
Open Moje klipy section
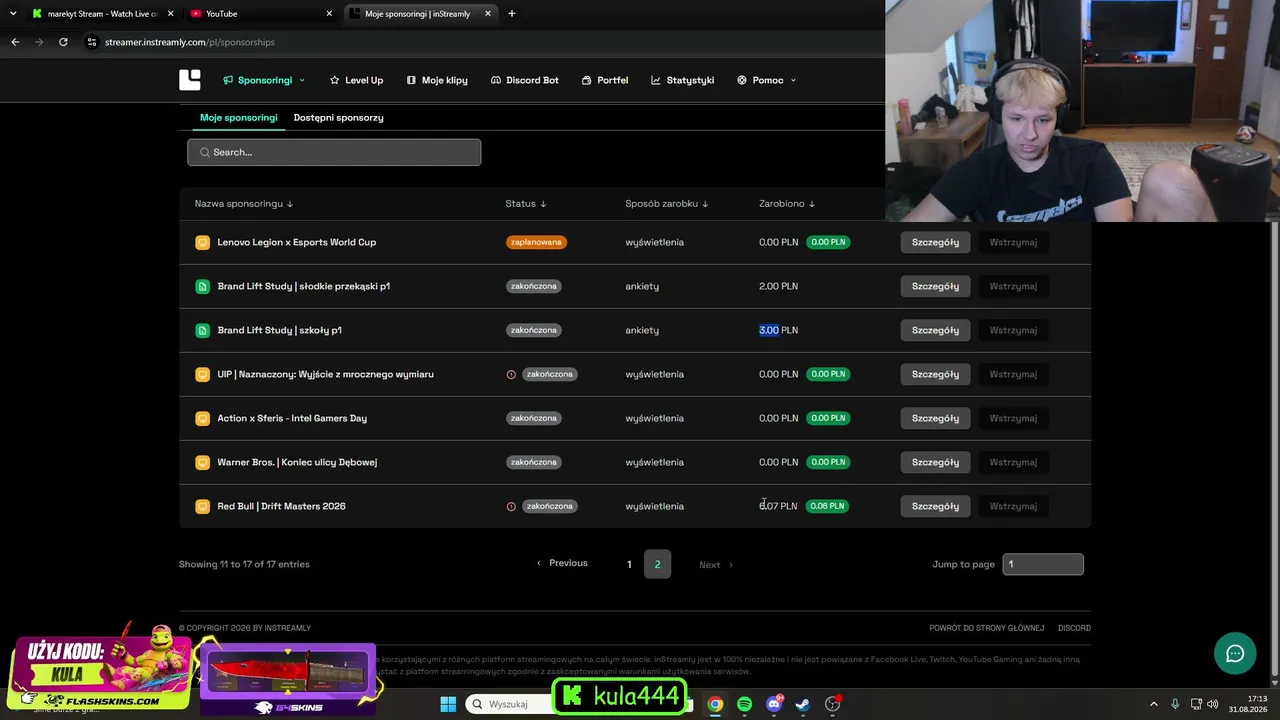click(437, 80)
